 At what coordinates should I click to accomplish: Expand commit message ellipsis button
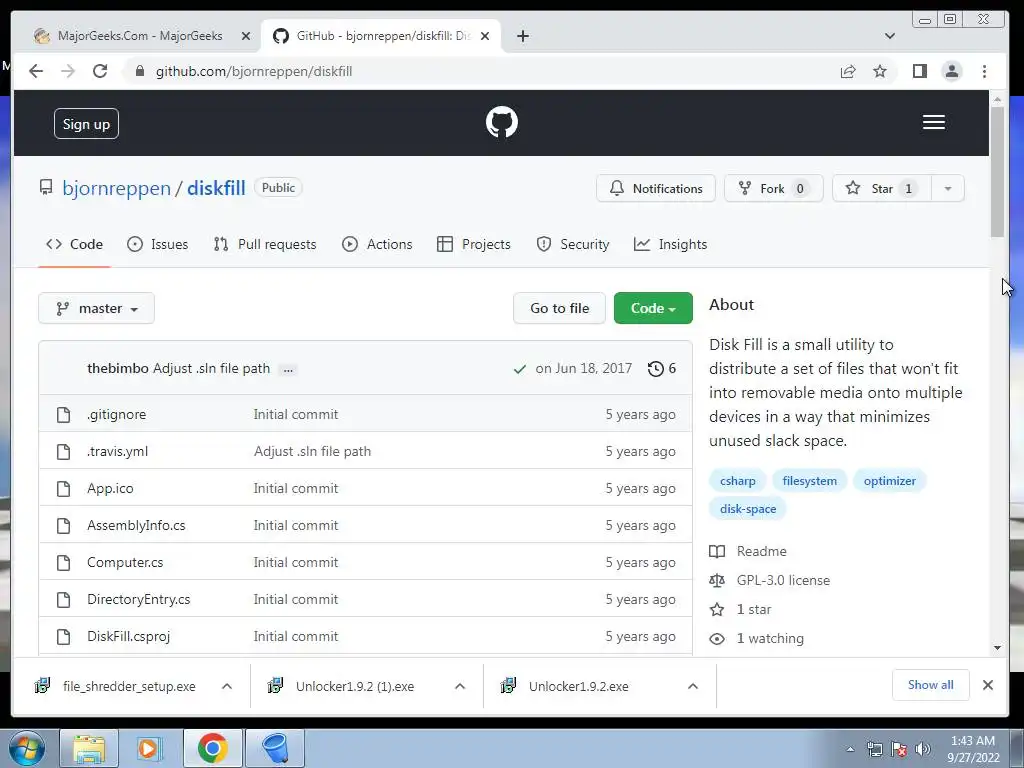click(x=288, y=370)
